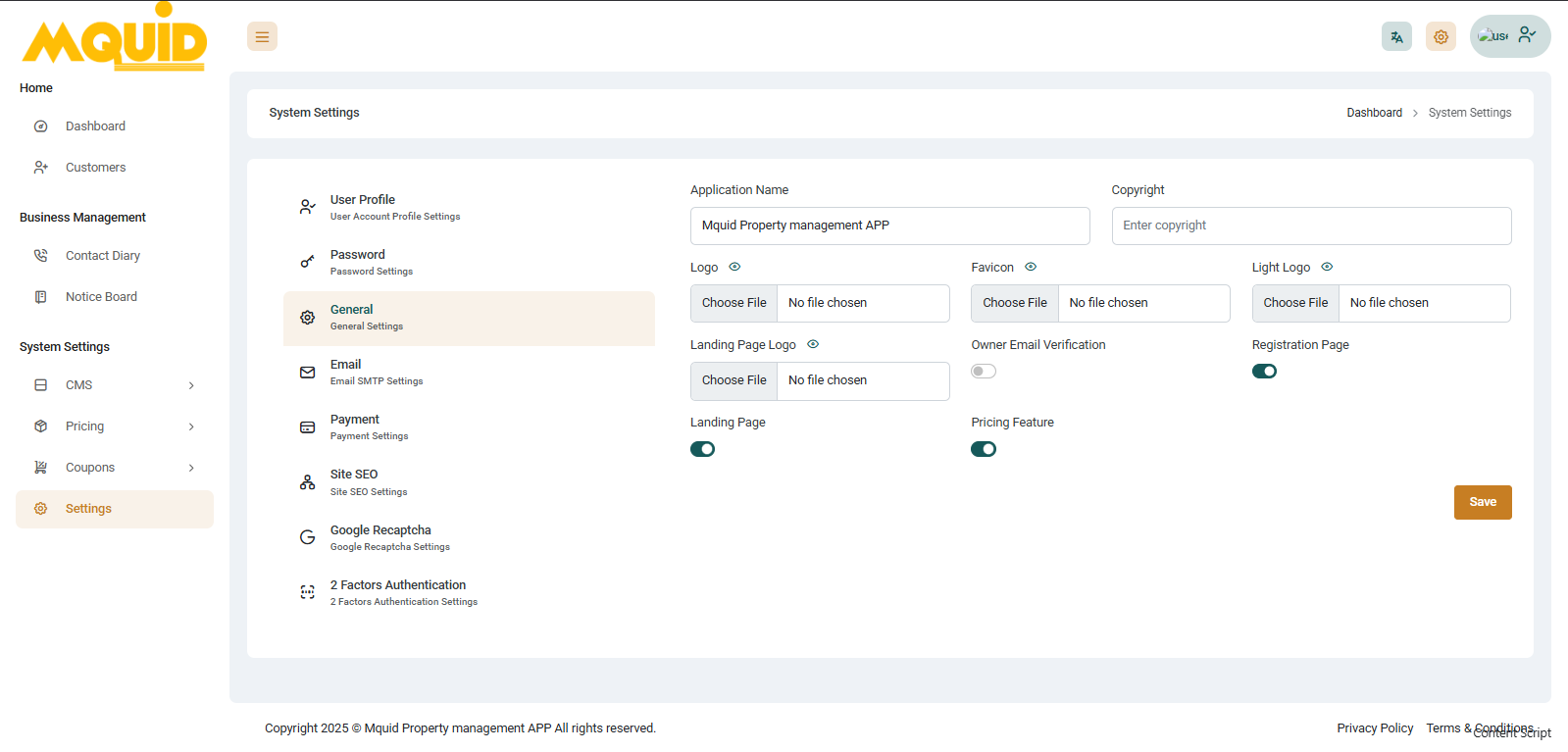Open the language translate icon
Image resolution: width=1568 pixels, height=752 pixels.
tap(1396, 36)
